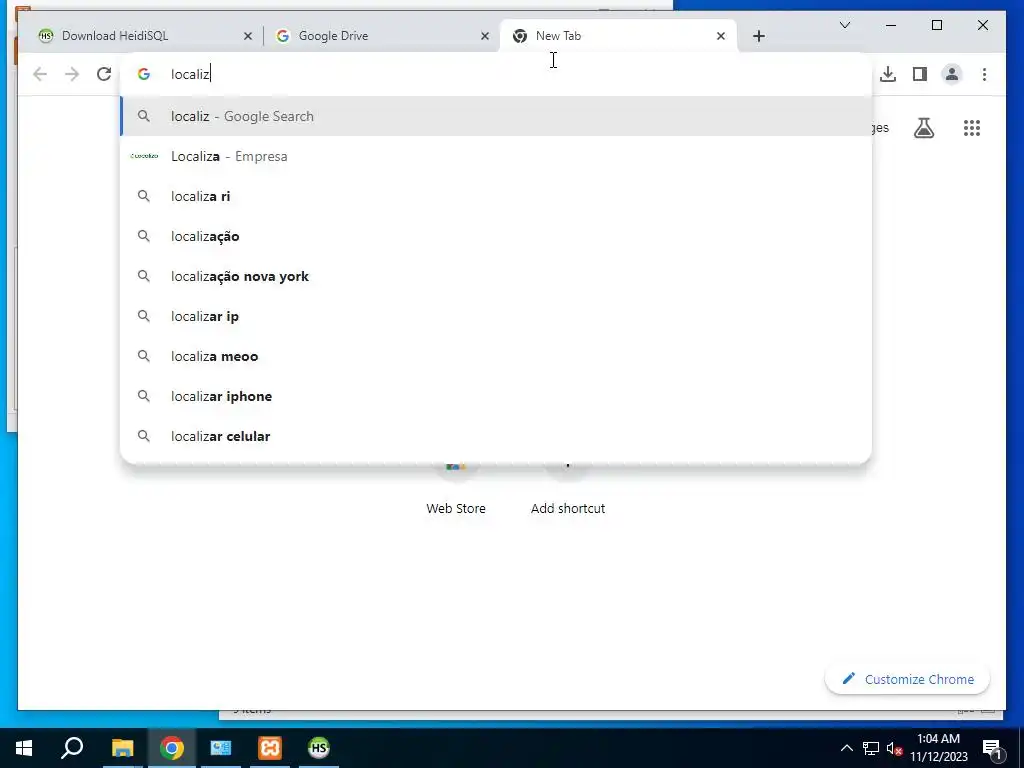Go back using the browser back arrow

[40, 74]
